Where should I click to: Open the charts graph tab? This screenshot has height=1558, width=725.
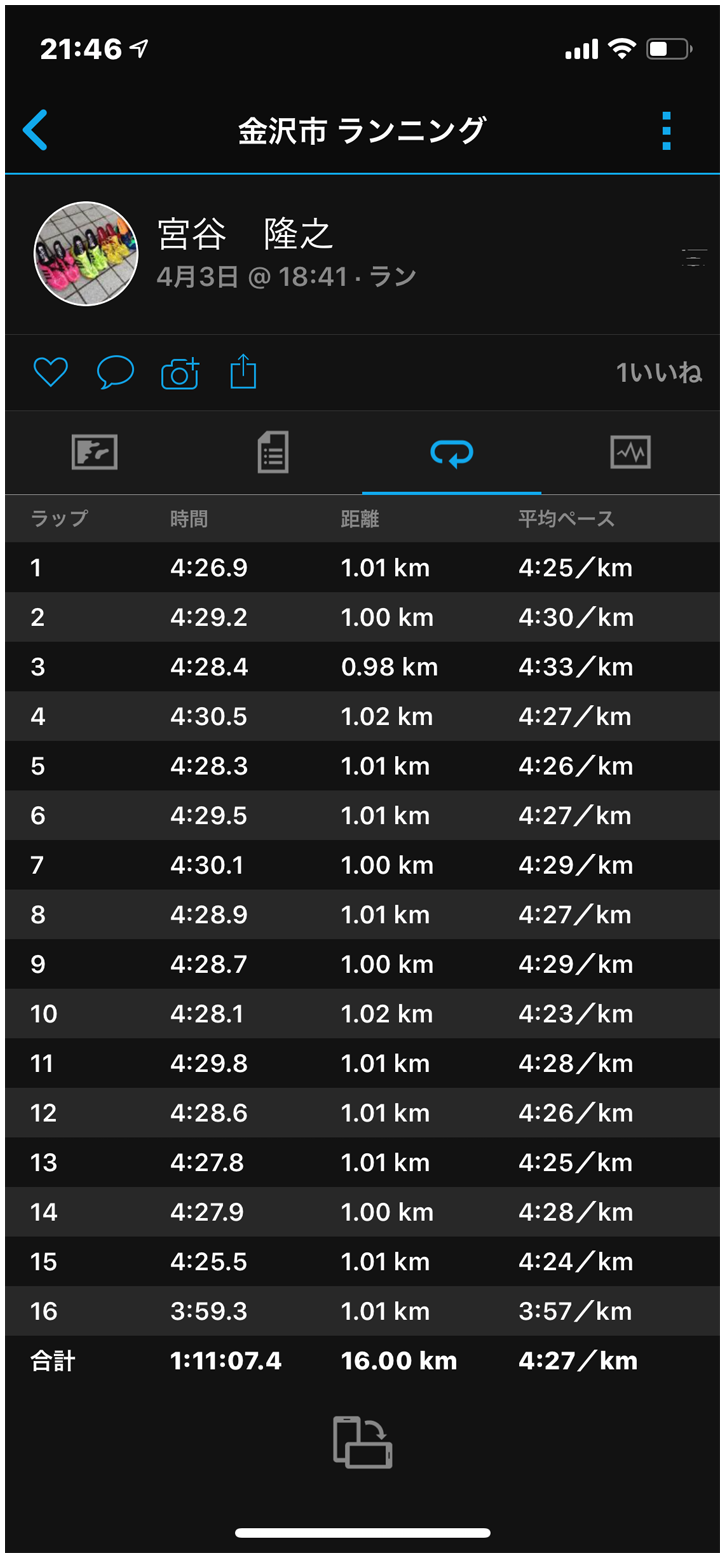630,453
